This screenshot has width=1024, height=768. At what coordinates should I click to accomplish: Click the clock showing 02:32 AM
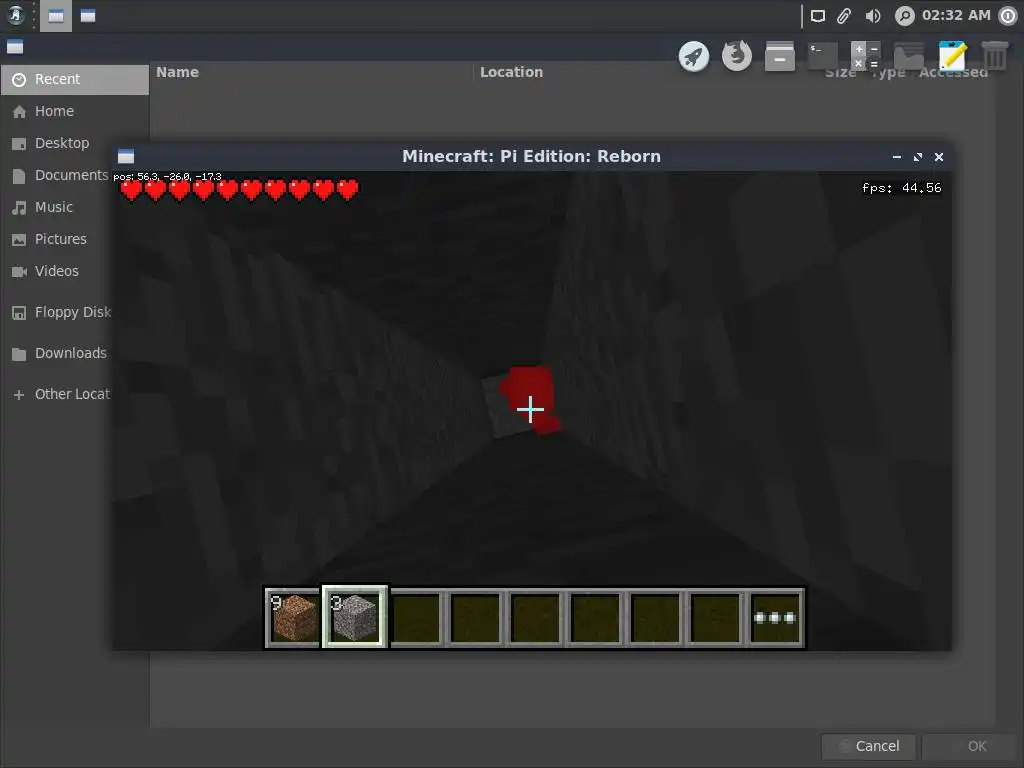[x=956, y=16]
